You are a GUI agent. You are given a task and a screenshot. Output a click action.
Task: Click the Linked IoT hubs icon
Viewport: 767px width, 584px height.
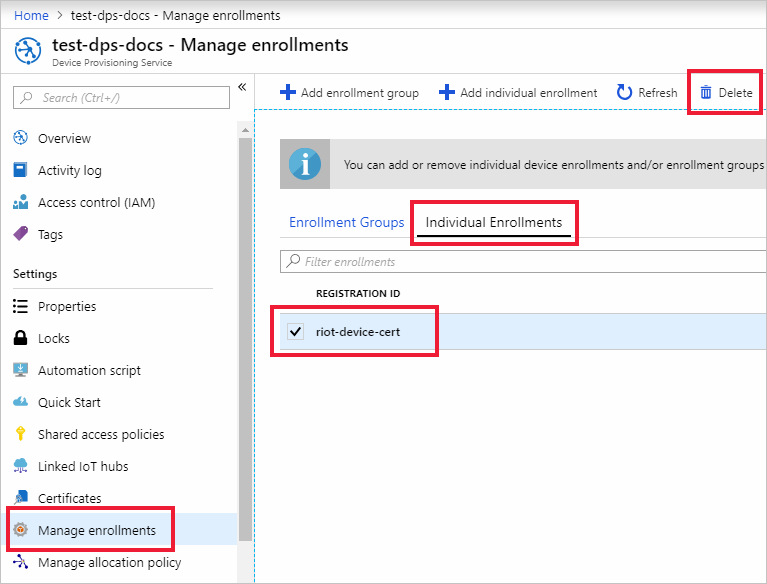(x=21, y=466)
